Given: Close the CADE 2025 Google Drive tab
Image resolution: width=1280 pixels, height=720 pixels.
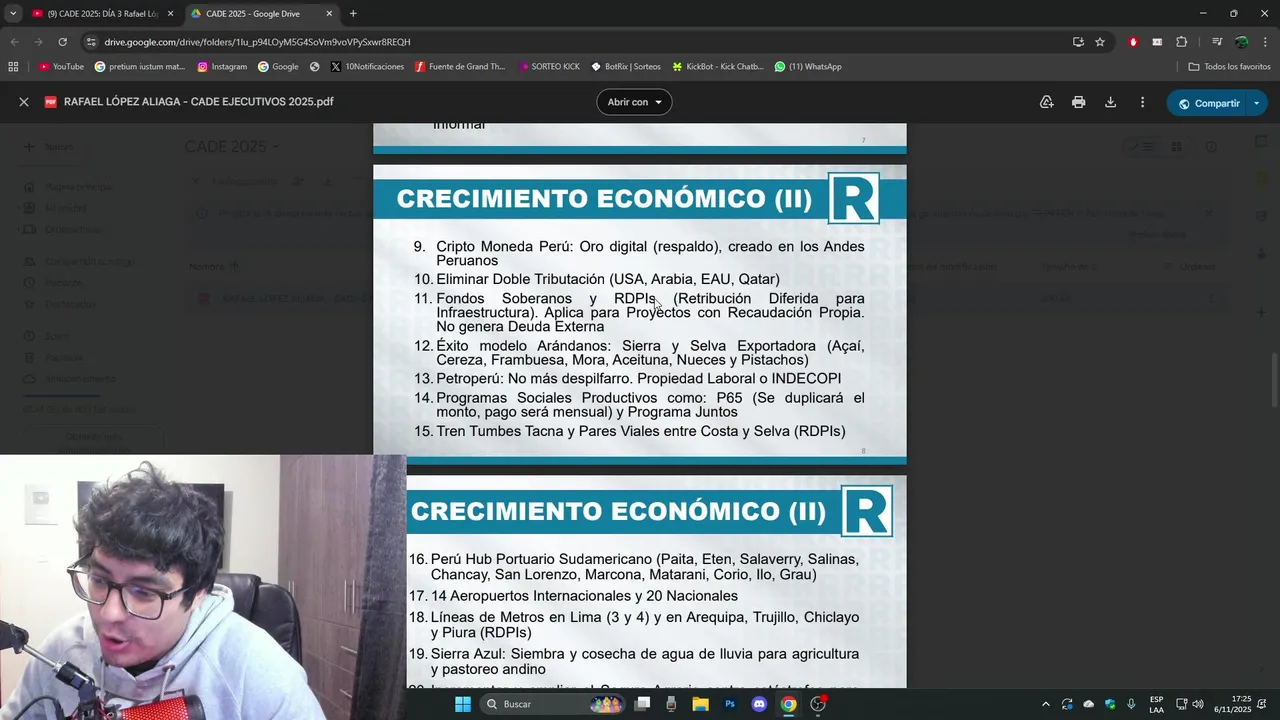Looking at the screenshot, I should [329, 14].
